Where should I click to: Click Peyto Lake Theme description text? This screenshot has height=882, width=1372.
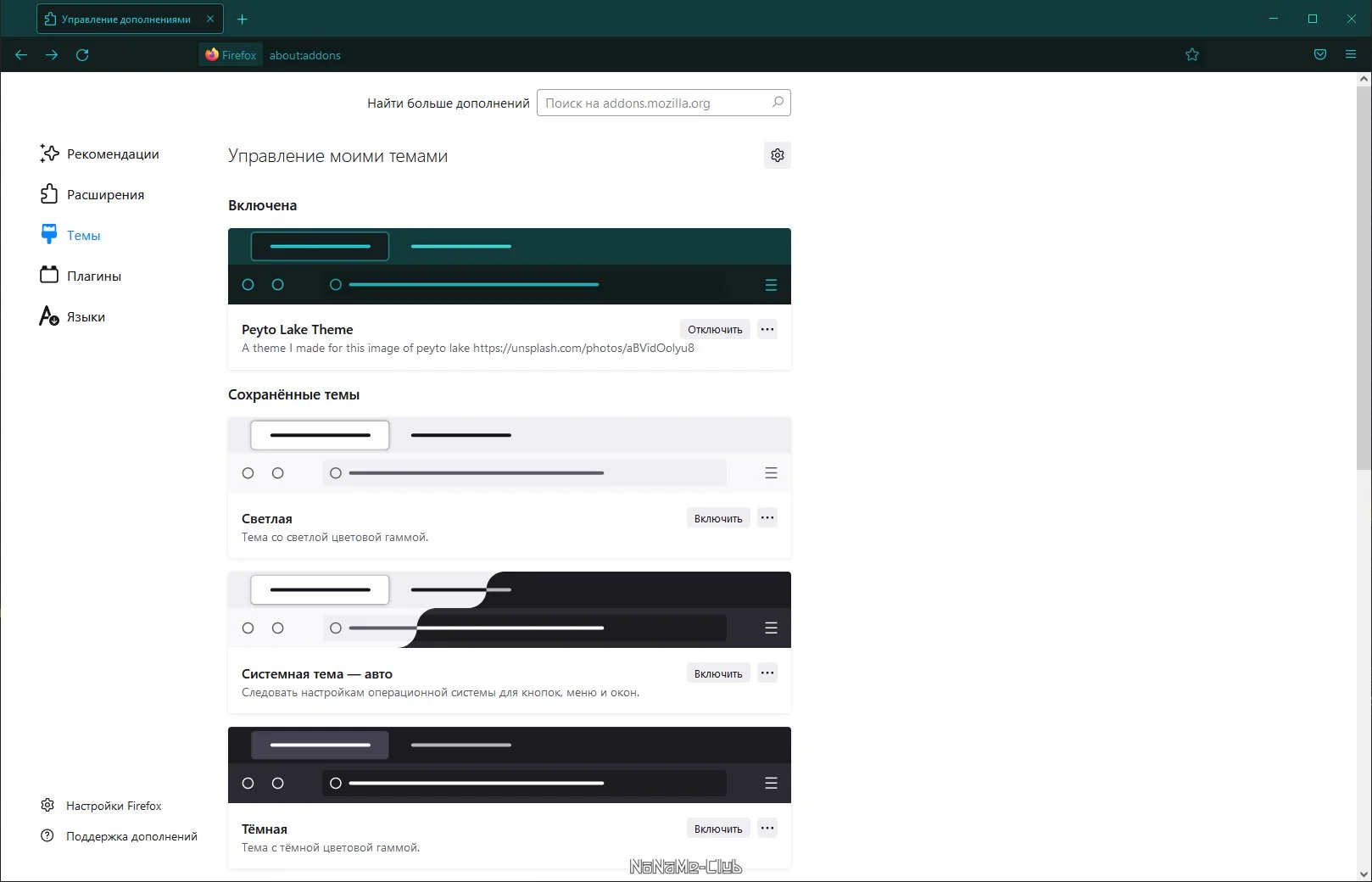tap(468, 348)
